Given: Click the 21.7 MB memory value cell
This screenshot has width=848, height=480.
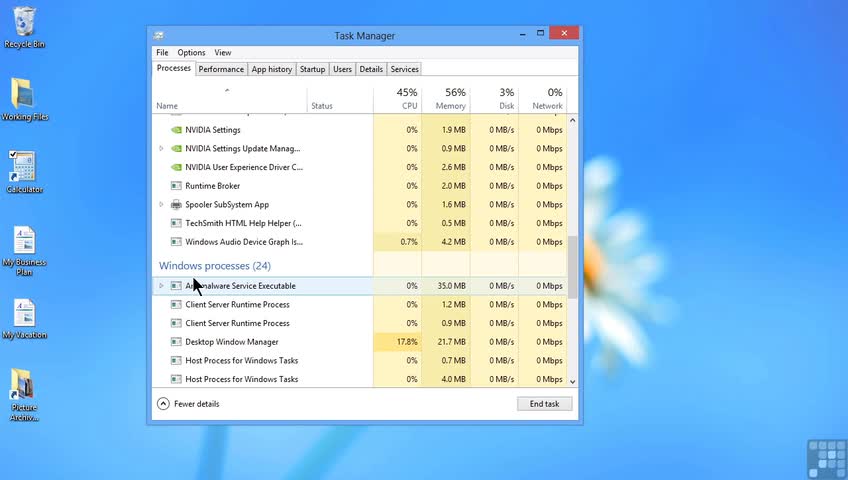Looking at the screenshot, I should 446,342.
